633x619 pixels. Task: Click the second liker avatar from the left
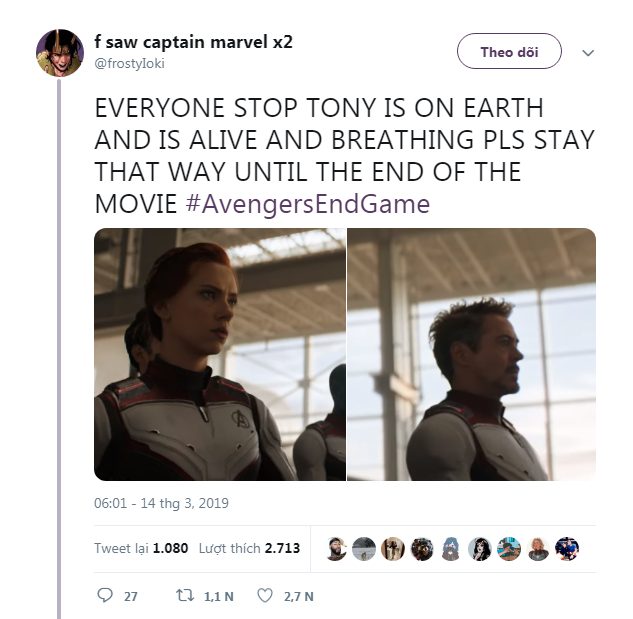coord(365,548)
